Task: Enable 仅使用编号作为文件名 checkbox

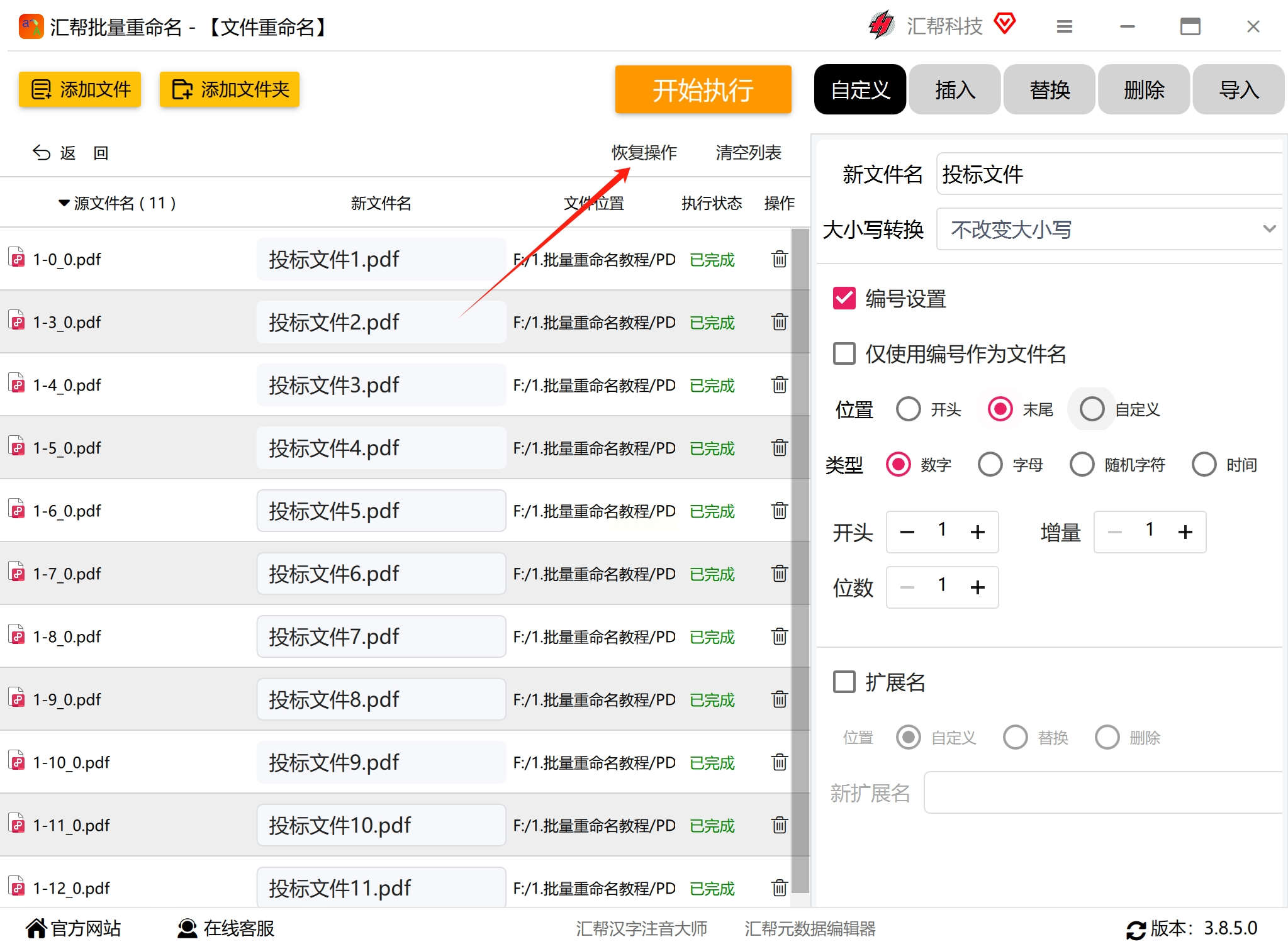Action: click(x=844, y=354)
